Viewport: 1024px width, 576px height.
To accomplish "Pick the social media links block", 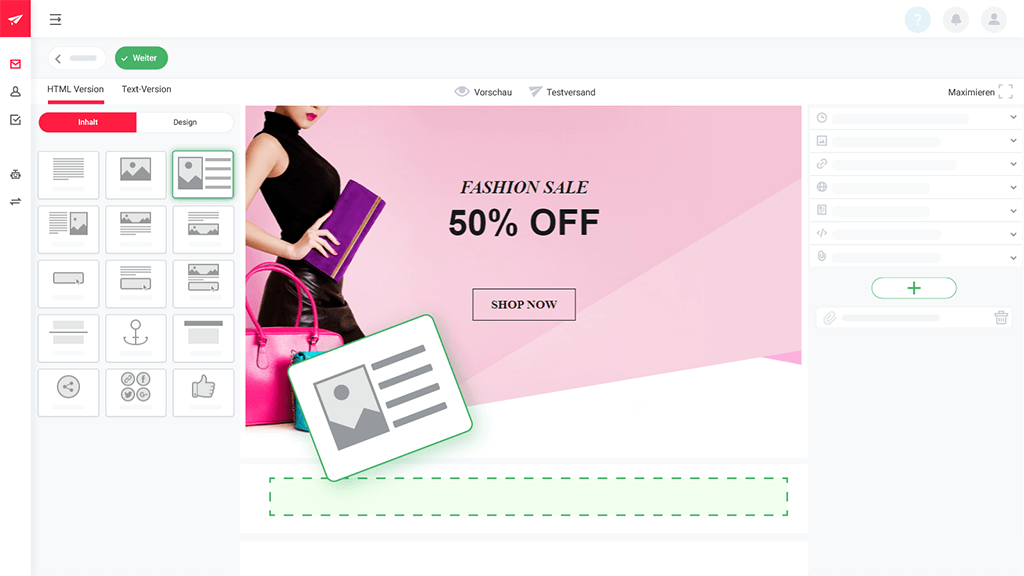I will click(x=136, y=392).
